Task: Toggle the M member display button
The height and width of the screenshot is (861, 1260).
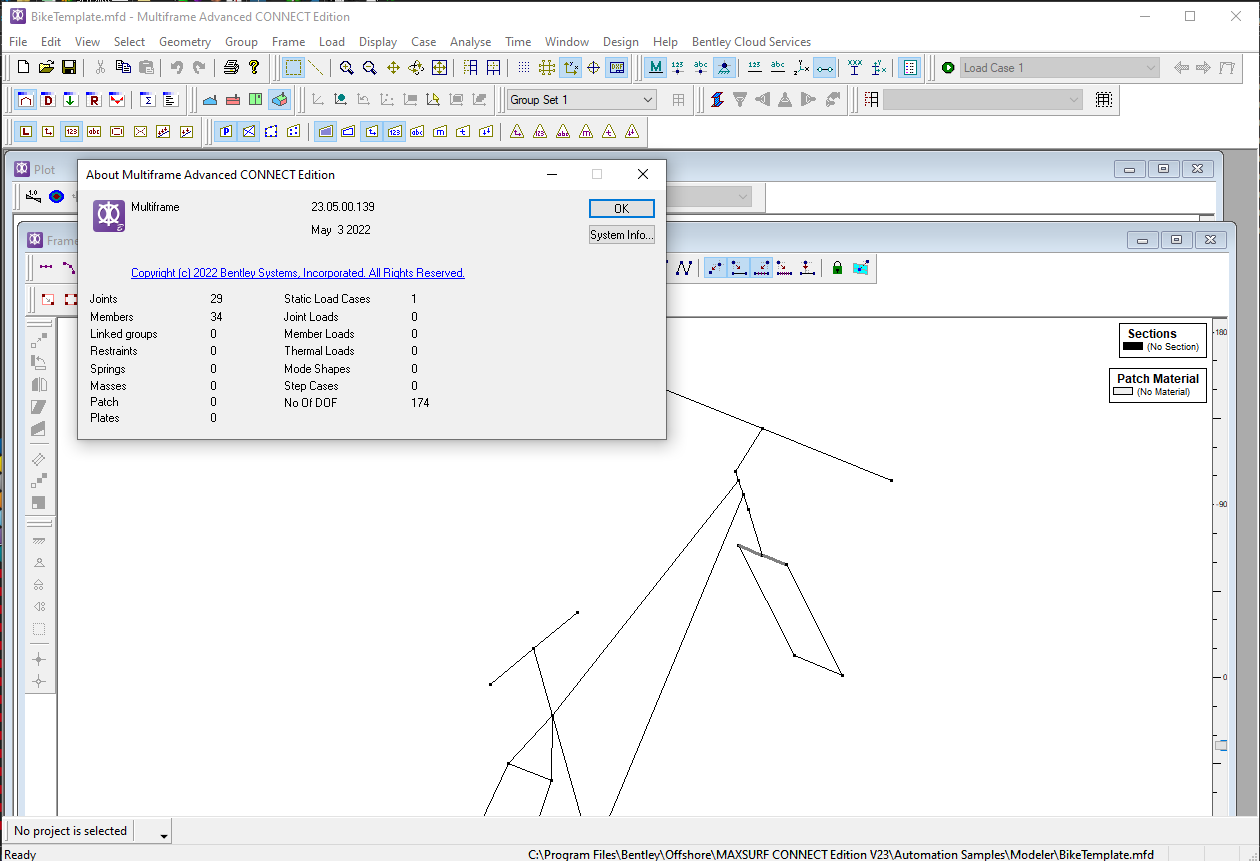Action: pos(655,68)
